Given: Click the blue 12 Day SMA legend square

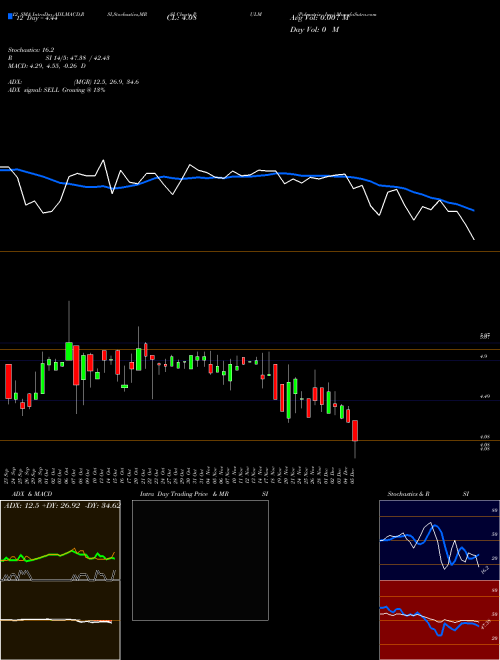Looking at the screenshot, I should (x=10, y=17).
